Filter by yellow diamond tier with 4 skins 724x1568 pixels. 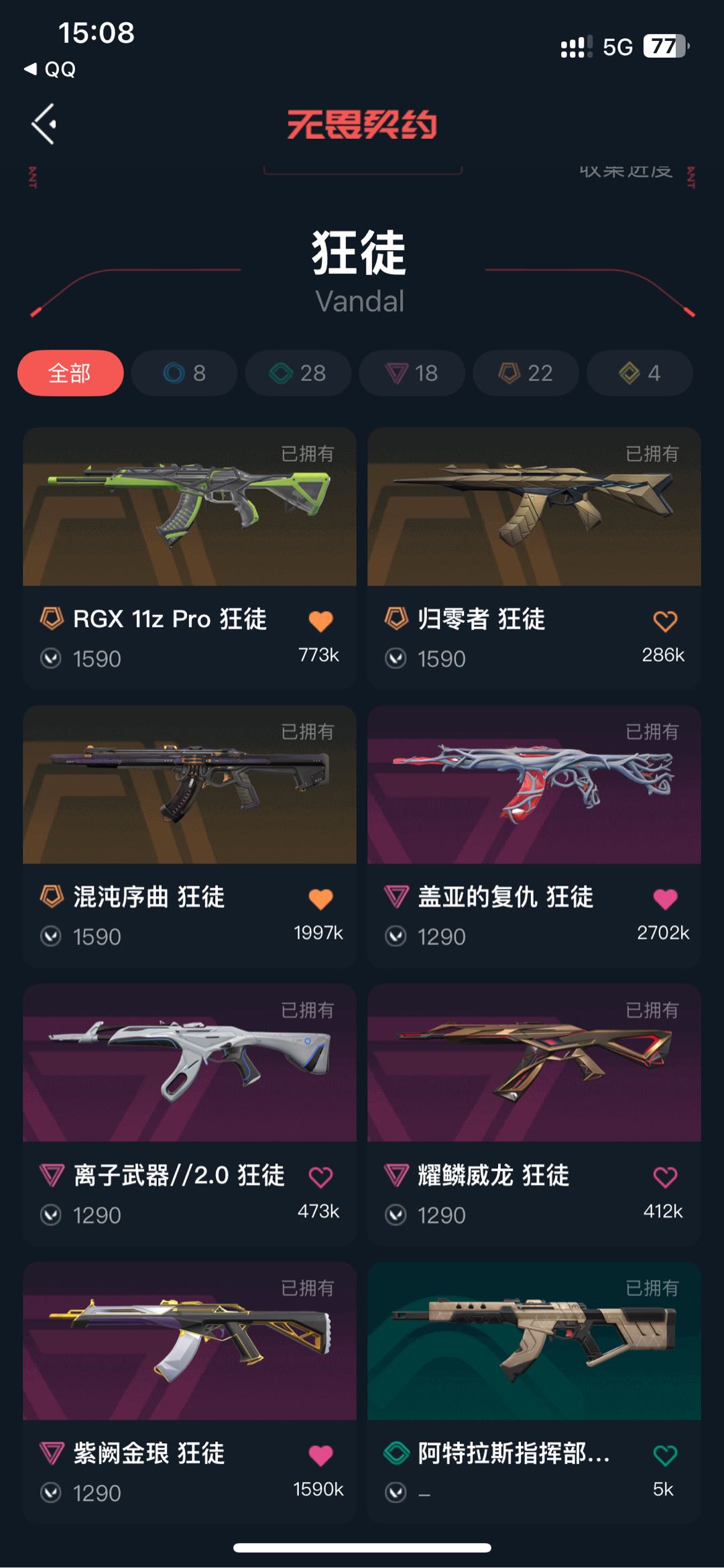pyautogui.click(x=640, y=373)
